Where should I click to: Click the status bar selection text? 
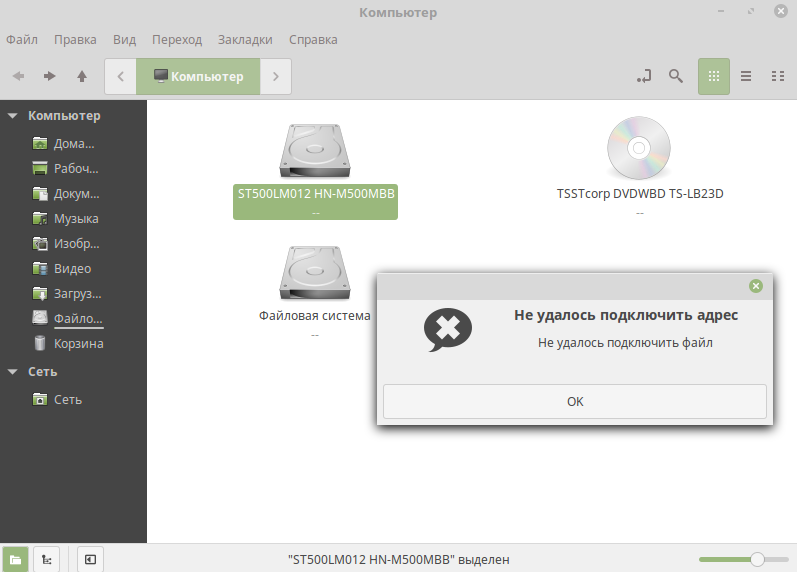tap(398, 560)
